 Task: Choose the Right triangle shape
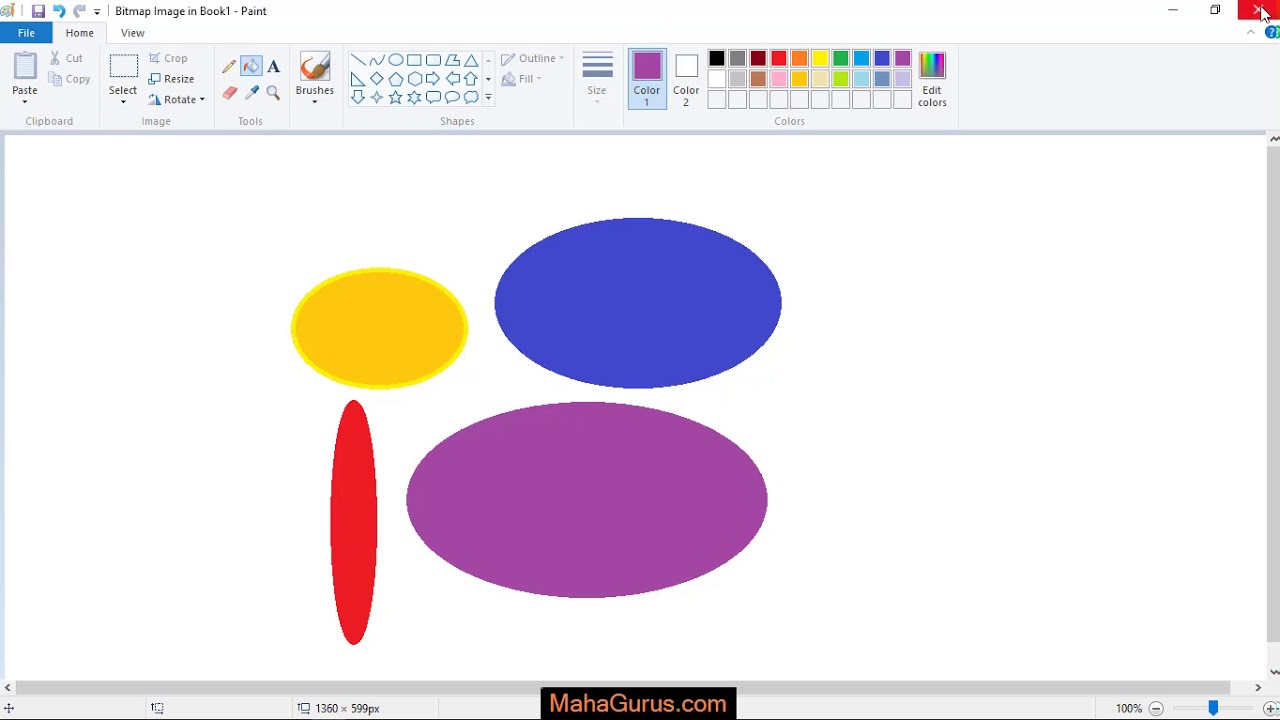(357, 79)
